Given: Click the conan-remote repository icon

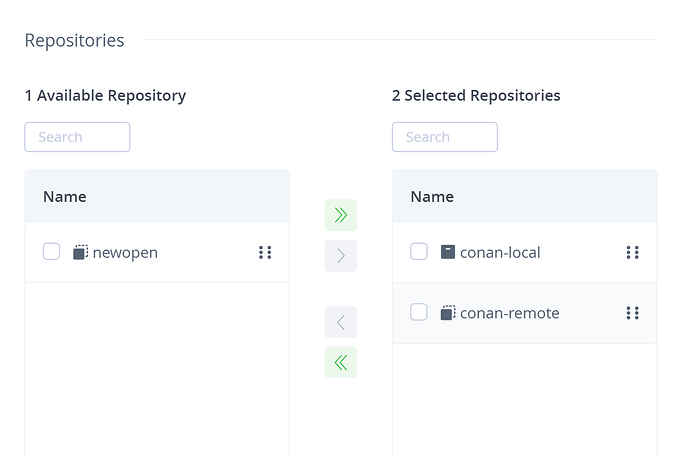Looking at the screenshot, I should (448, 313).
